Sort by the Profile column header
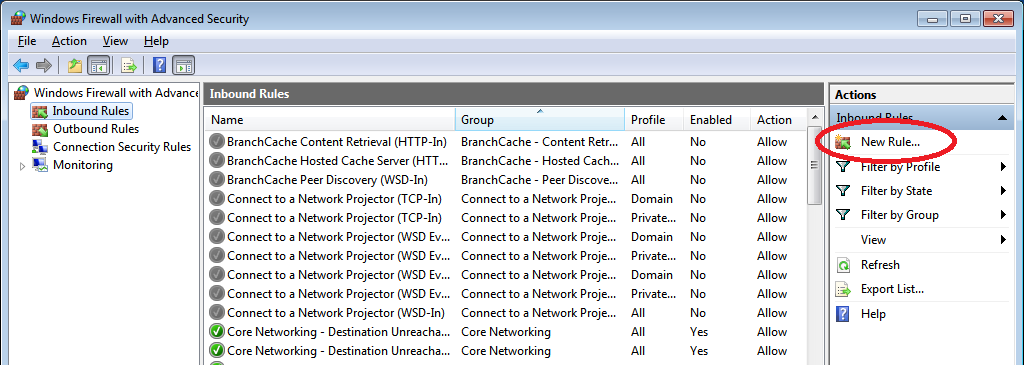The image size is (1024, 365). (654, 120)
